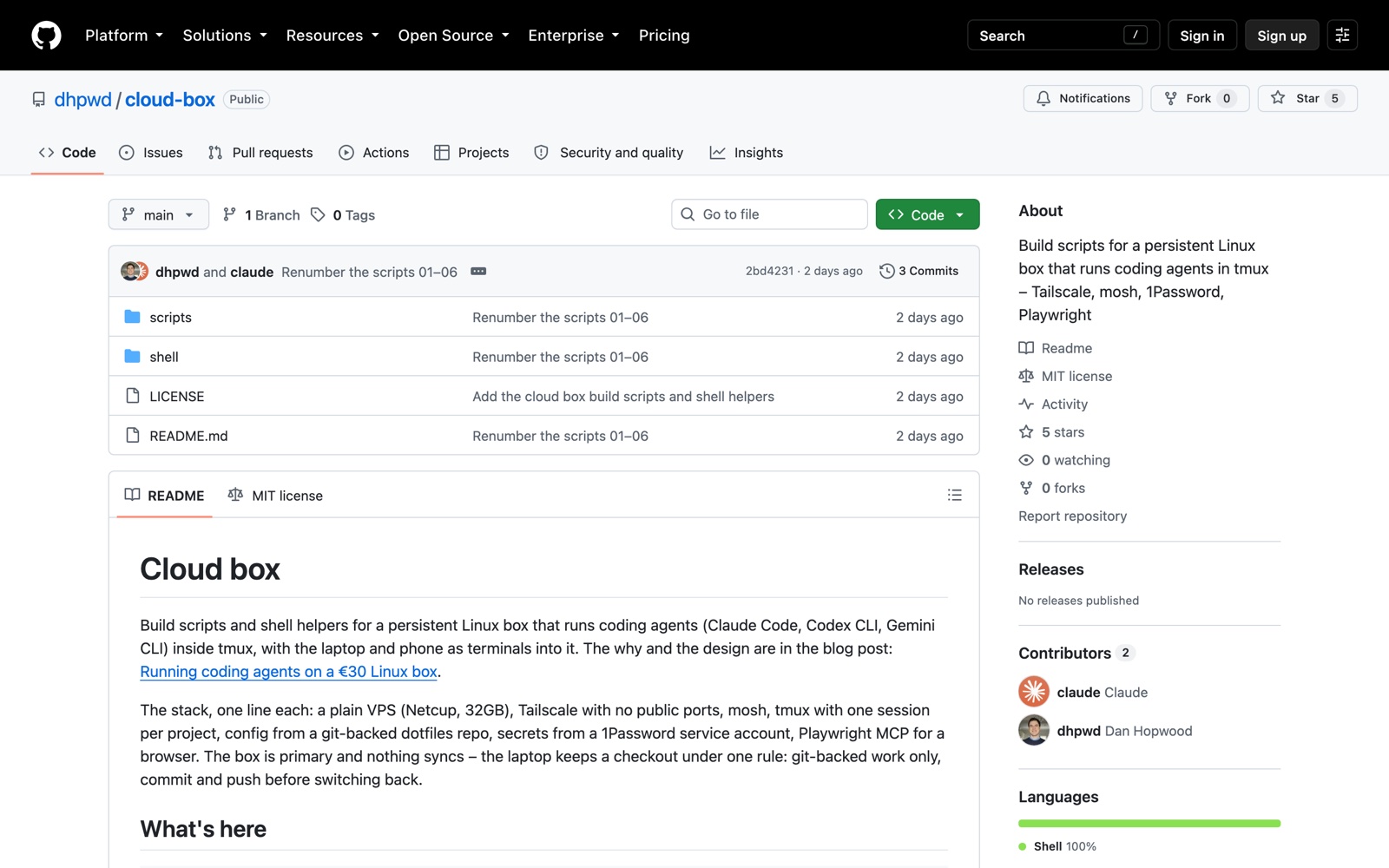Viewport: 1389px width, 868px height.
Task: Click the 2bd4231 commit hash
Action: pyautogui.click(x=769, y=271)
